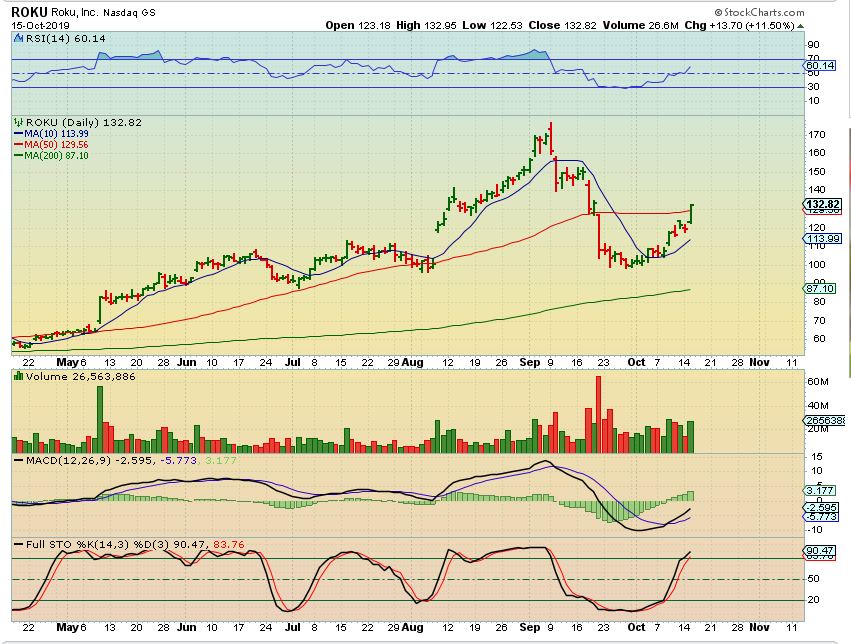Click the 170 price axis label
Image resolution: width=851 pixels, height=644 pixels.
coord(816,135)
